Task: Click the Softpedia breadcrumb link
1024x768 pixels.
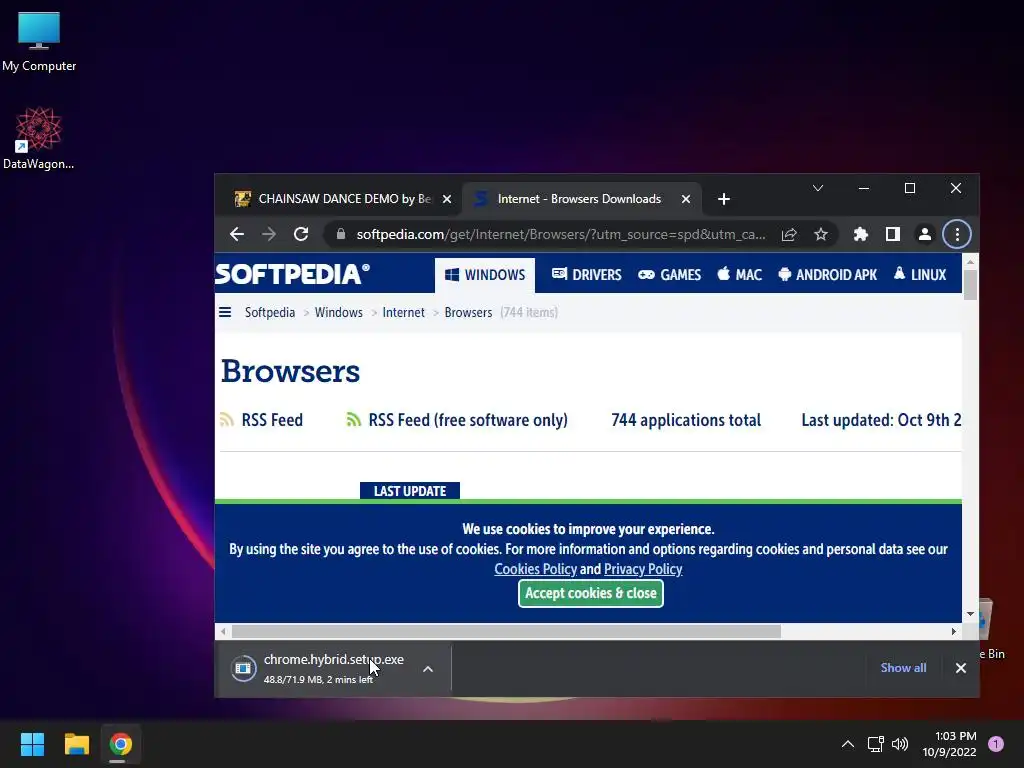Action: click(x=270, y=313)
